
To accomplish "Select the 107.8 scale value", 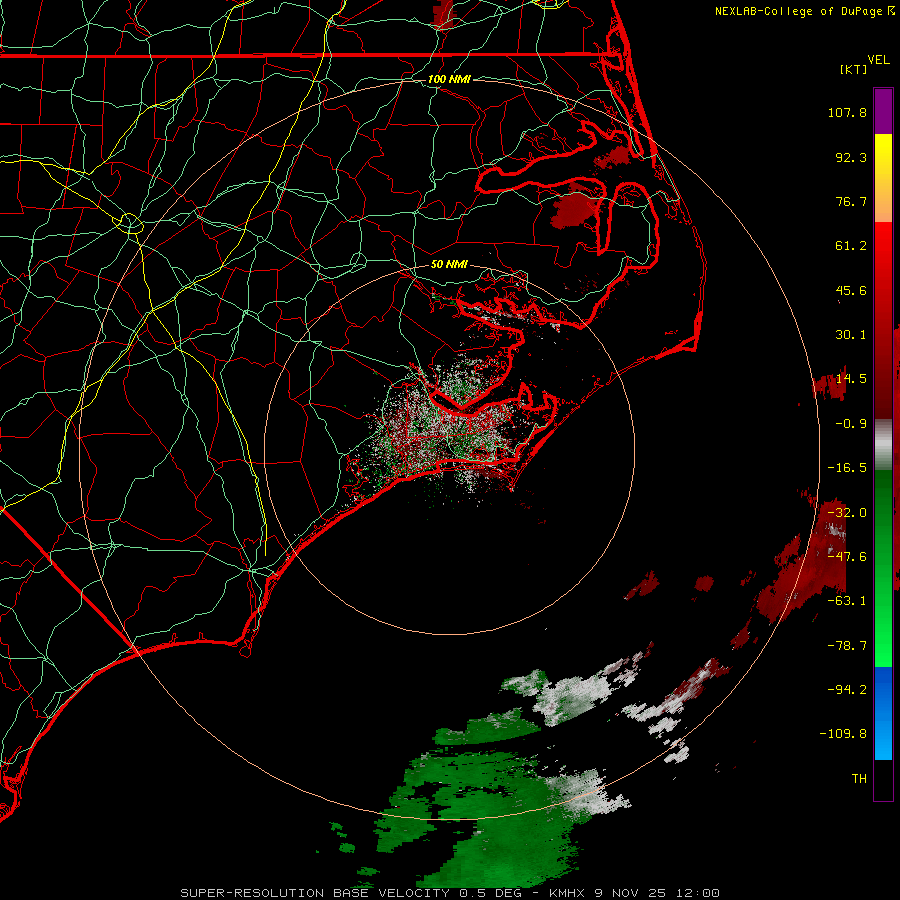I will coord(847,112).
